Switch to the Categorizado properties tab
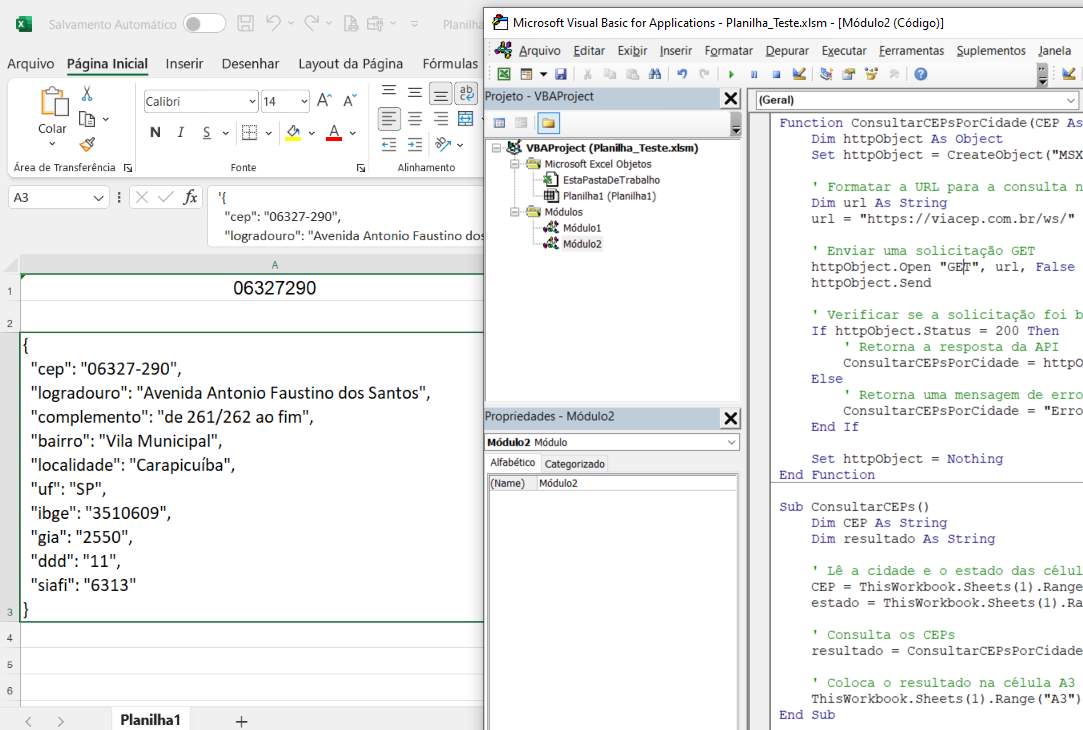Screen dimensions: 1083x730 coord(575,464)
